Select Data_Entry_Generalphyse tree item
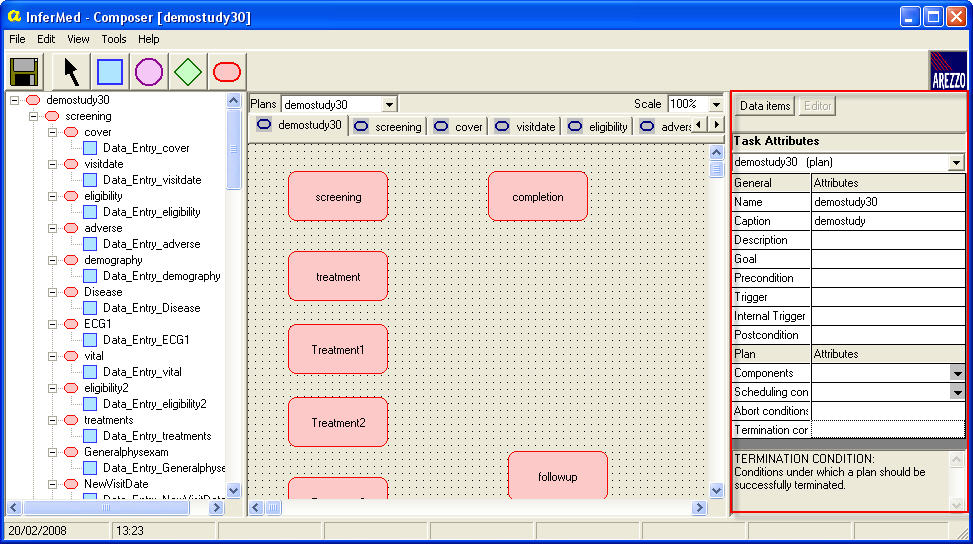 163,468
